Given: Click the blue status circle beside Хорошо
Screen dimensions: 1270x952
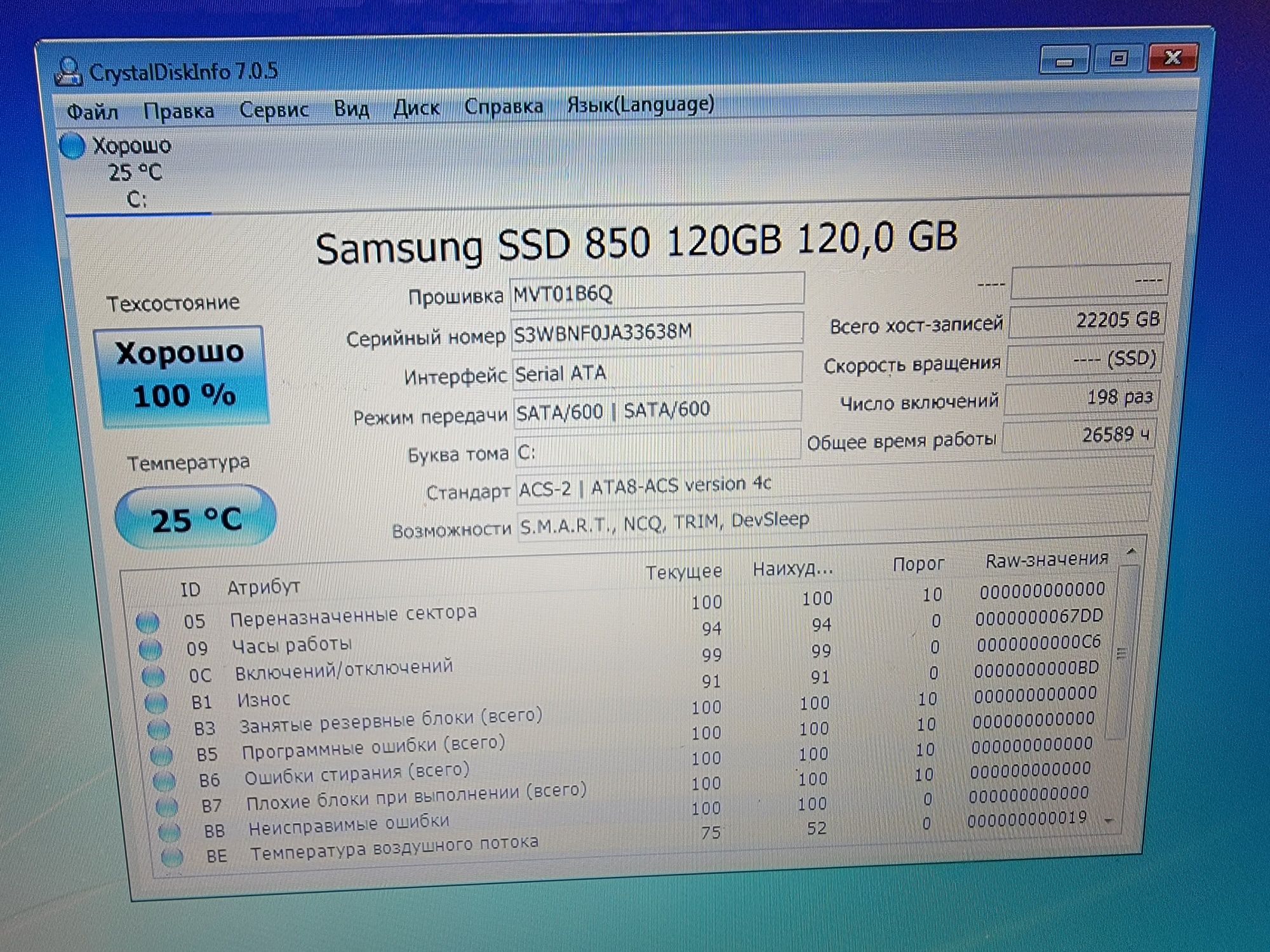Looking at the screenshot, I should click(x=72, y=146).
